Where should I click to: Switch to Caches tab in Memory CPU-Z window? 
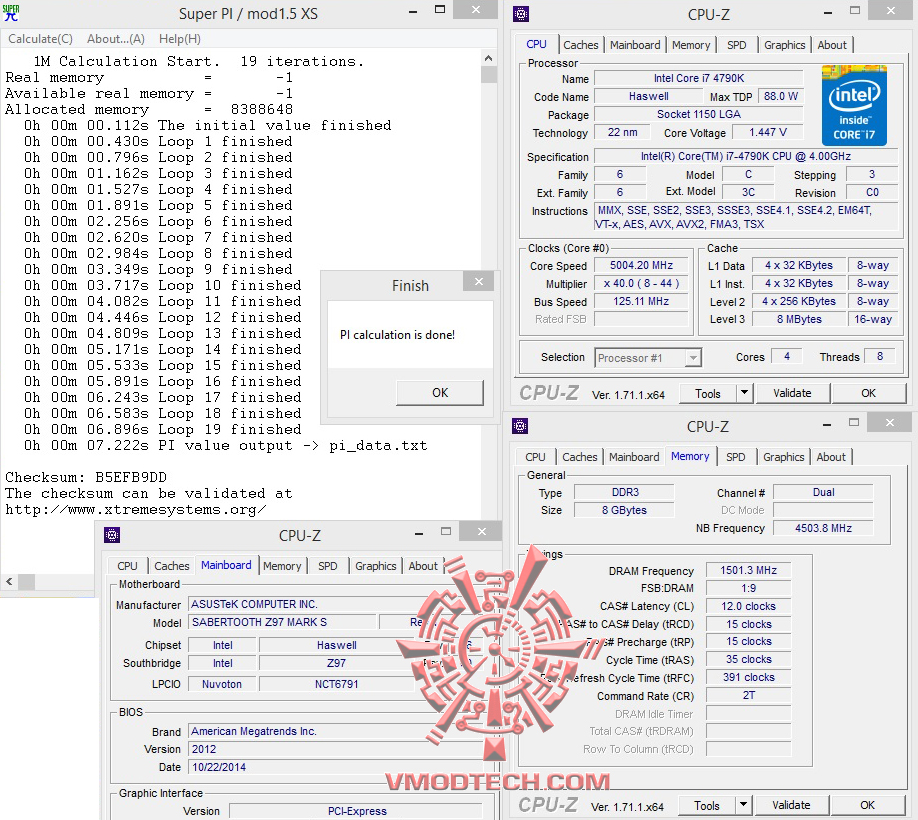580,457
